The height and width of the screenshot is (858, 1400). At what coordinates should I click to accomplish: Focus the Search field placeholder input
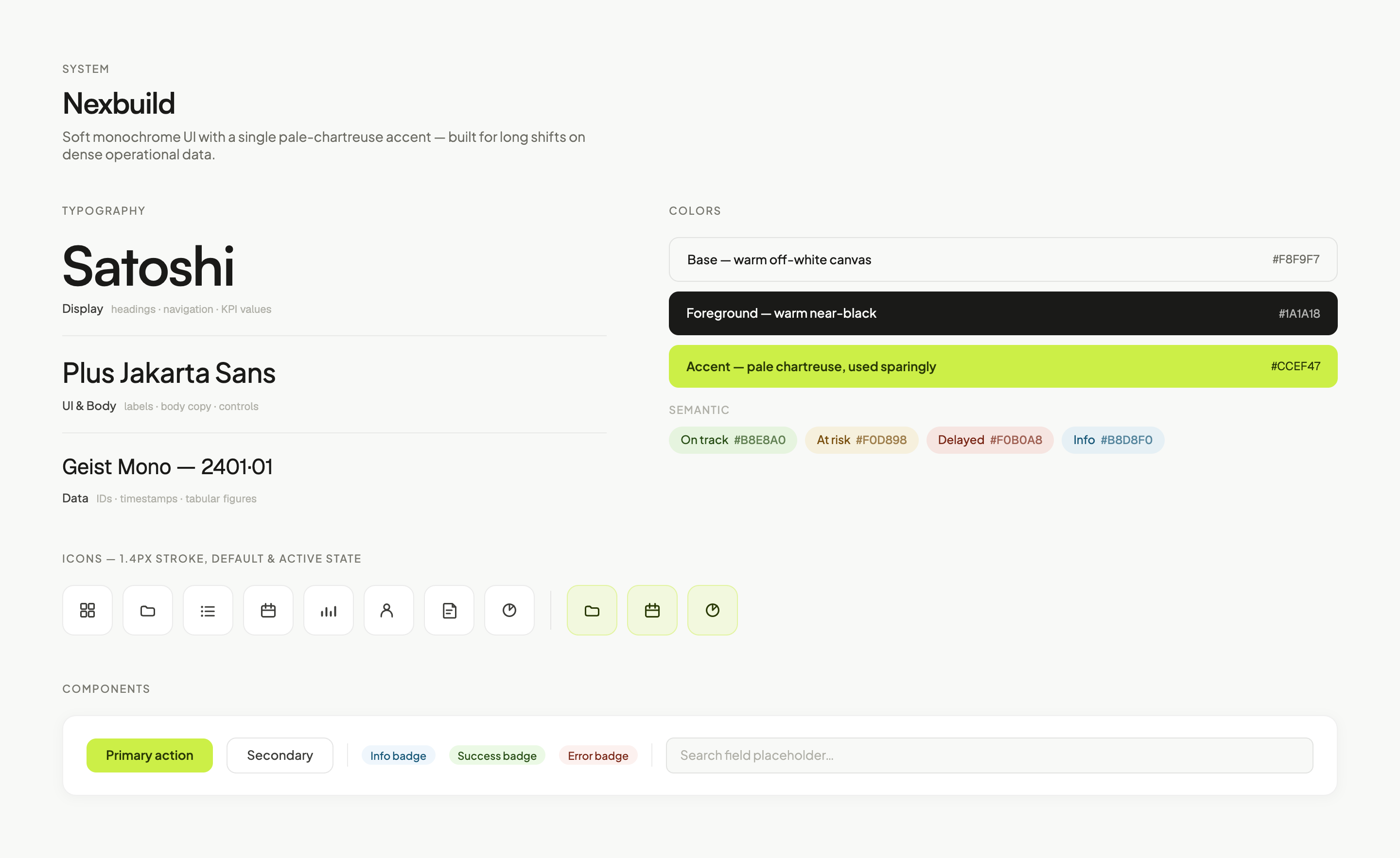(x=989, y=755)
